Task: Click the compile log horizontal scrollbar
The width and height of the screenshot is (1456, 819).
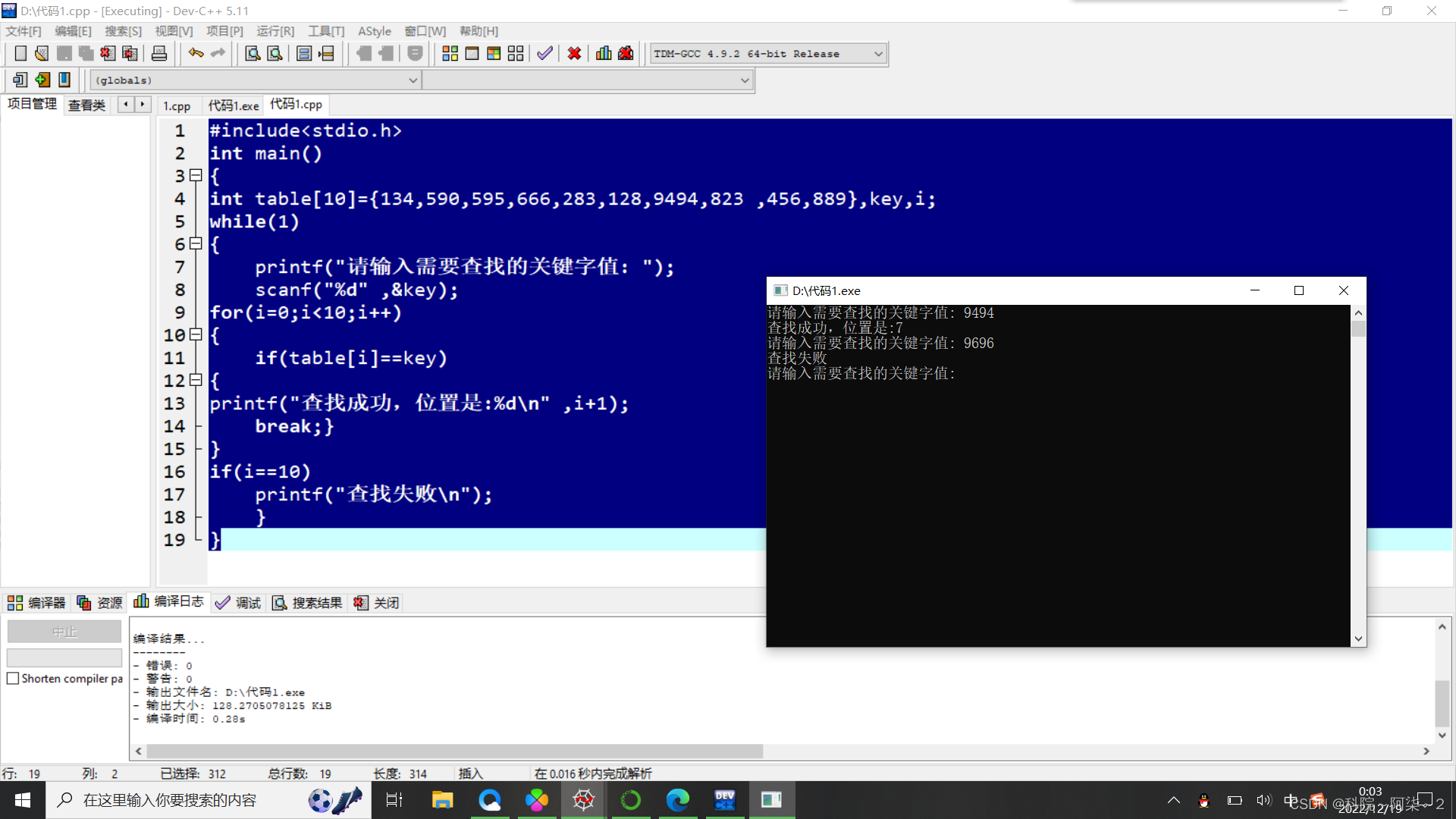Action: click(x=455, y=751)
